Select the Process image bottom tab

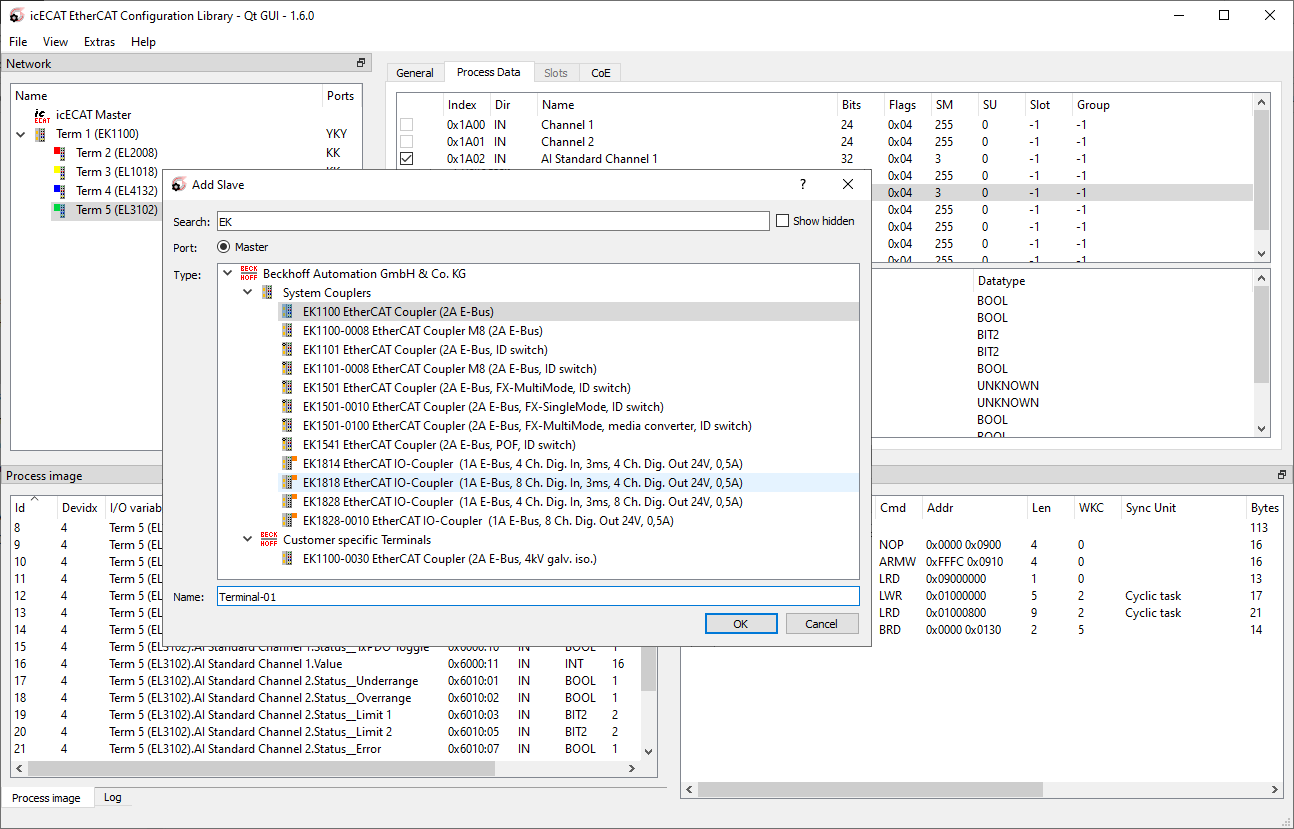46,798
